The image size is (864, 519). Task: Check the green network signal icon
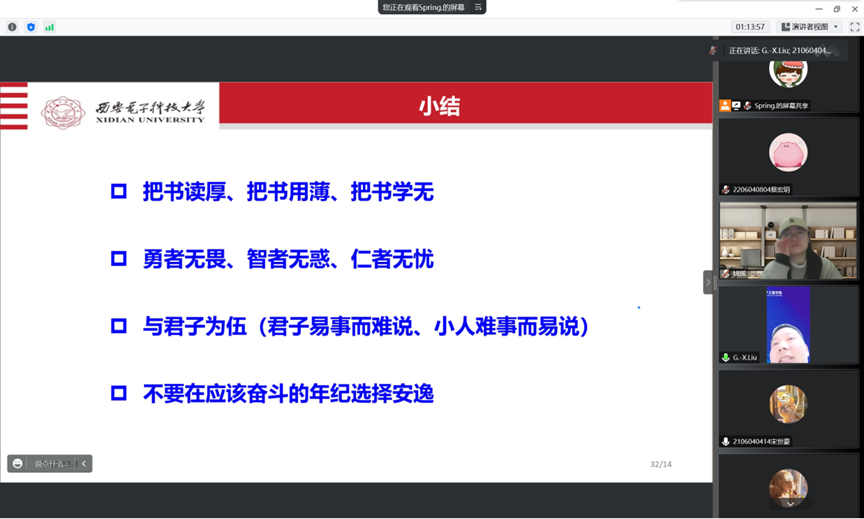point(49,27)
